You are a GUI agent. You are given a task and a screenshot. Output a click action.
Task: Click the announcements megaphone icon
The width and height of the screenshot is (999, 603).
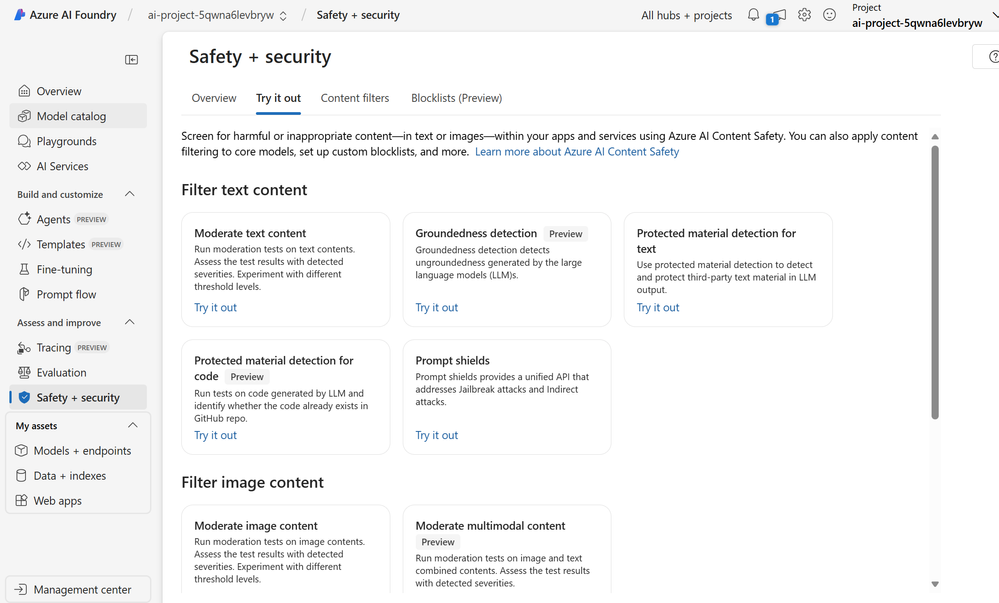[776, 16]
